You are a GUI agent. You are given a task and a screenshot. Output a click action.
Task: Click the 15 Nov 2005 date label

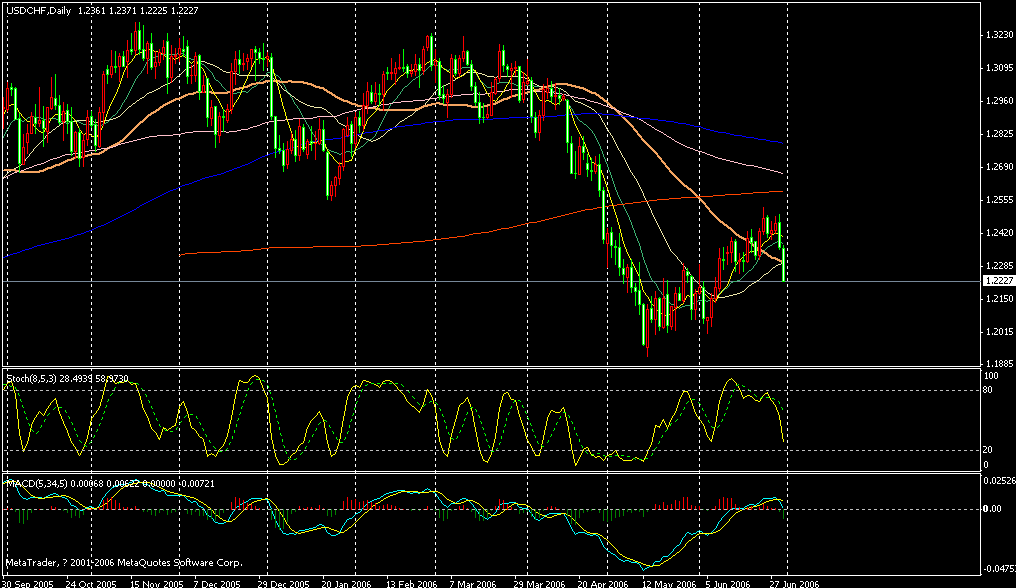pyautogui.click(x=156, y=583)
